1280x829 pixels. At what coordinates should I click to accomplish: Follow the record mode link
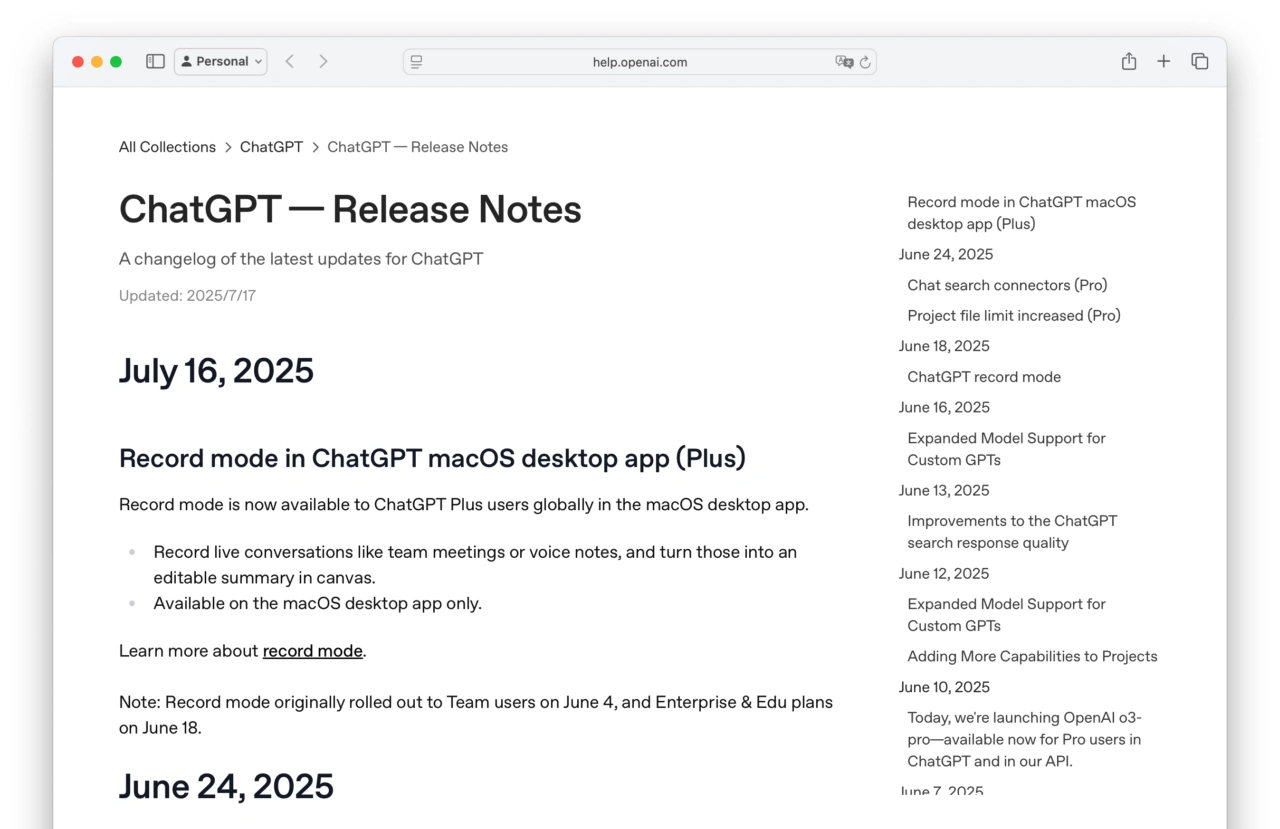tap(312, 650)
